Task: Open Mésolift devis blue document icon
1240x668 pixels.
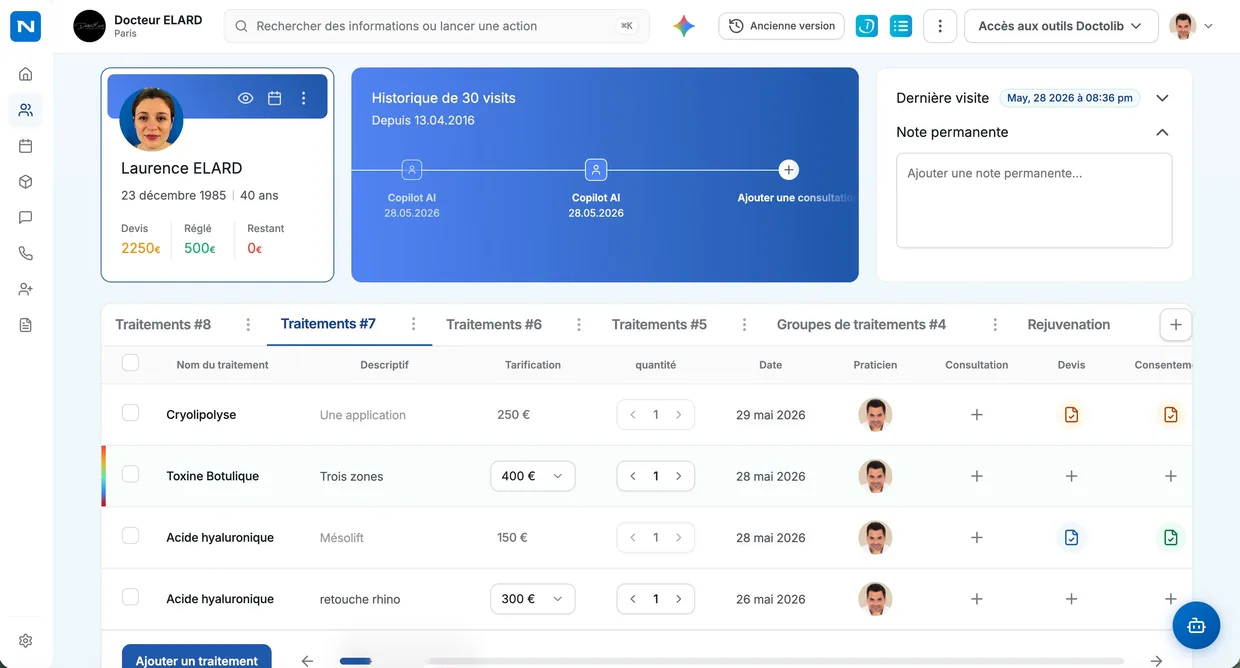Action: 1071,538
